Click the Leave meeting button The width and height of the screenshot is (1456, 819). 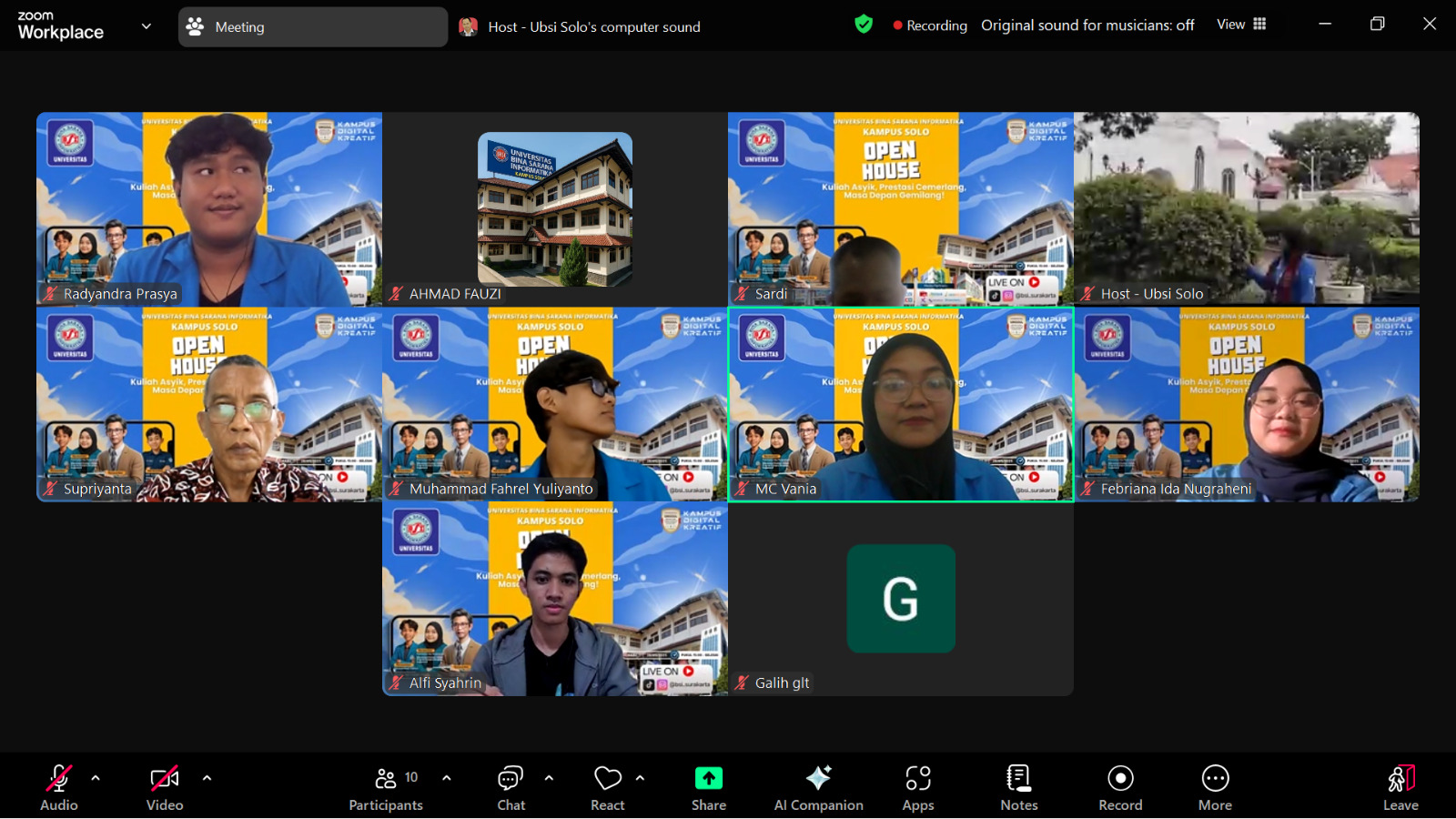[x=1400, y=788]
